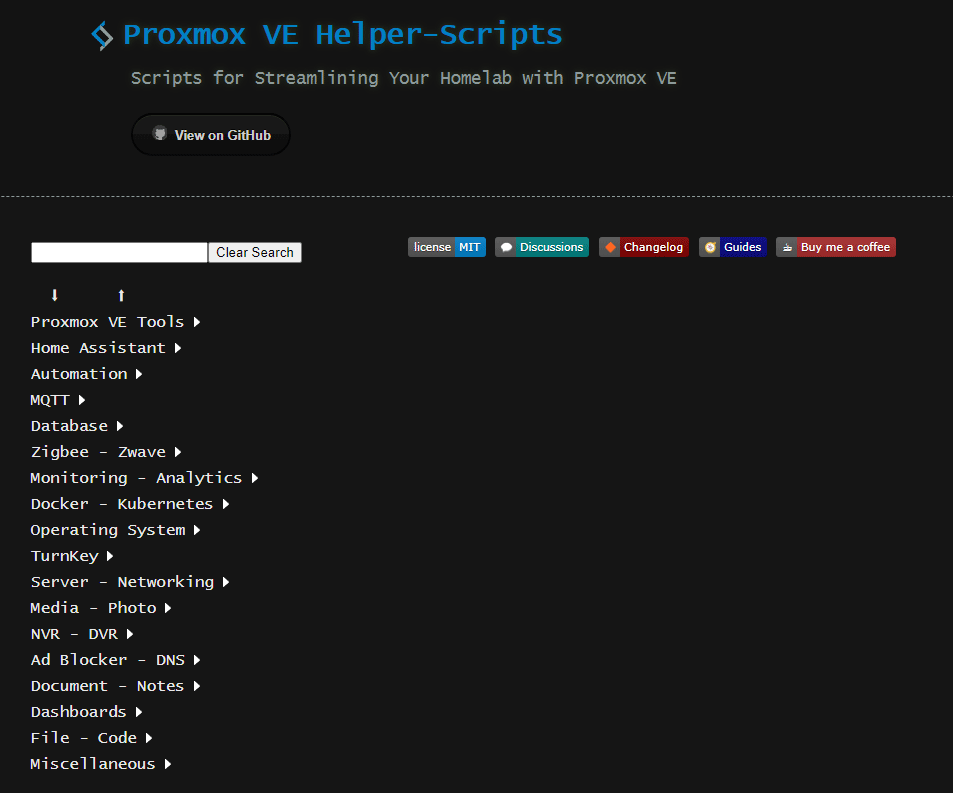The height and width of the screenshot is (793, 953).
Task: Expand Monitoring - Analytics category
Action: click(x=145, y=478)
